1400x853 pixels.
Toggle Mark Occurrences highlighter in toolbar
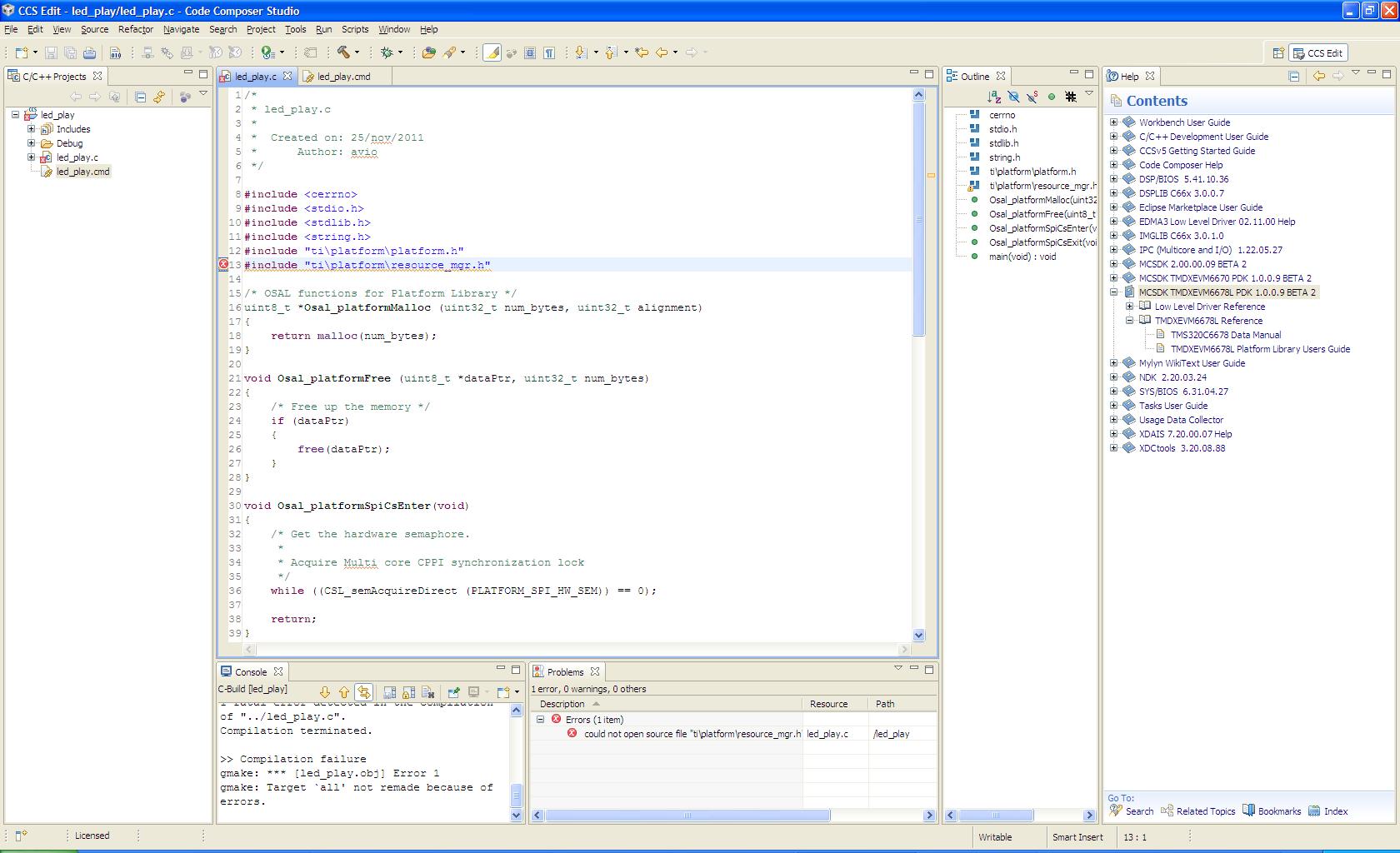(x=492, y=52)
